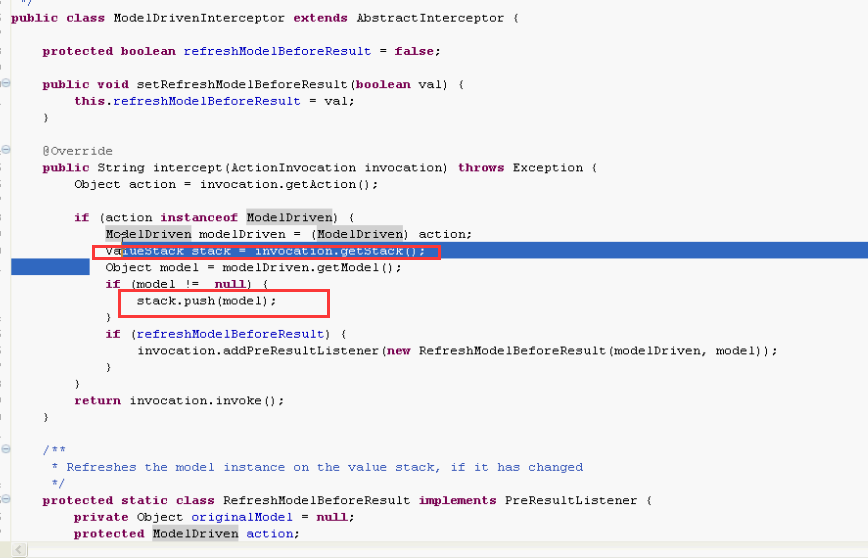Click the 'return invocation.invoke();' line
Screen dimensions: 868x558
(179, 401)
